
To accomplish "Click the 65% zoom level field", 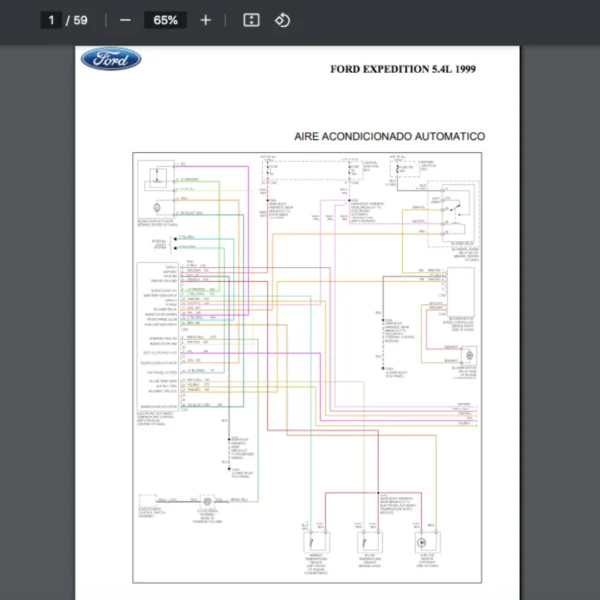I will click(x=165, y=20).
